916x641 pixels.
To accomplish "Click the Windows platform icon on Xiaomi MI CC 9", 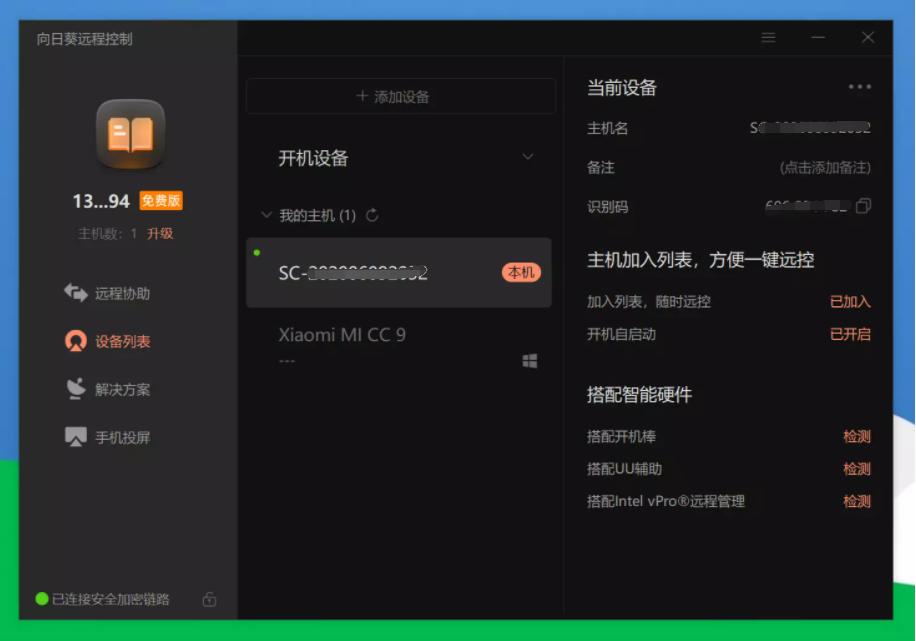I will [531, 360].
